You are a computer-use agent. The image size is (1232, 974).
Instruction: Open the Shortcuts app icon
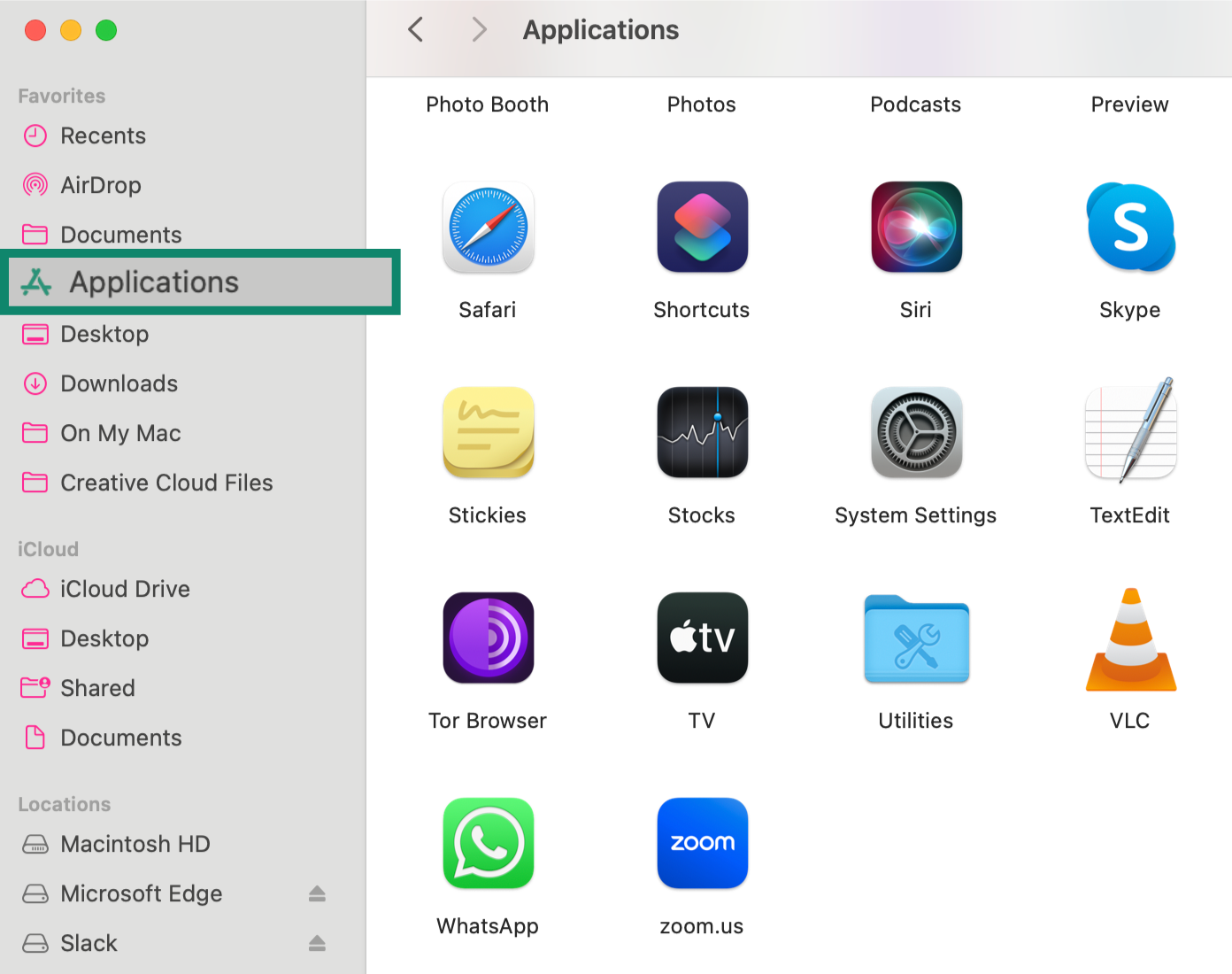(x=702, y=228)
